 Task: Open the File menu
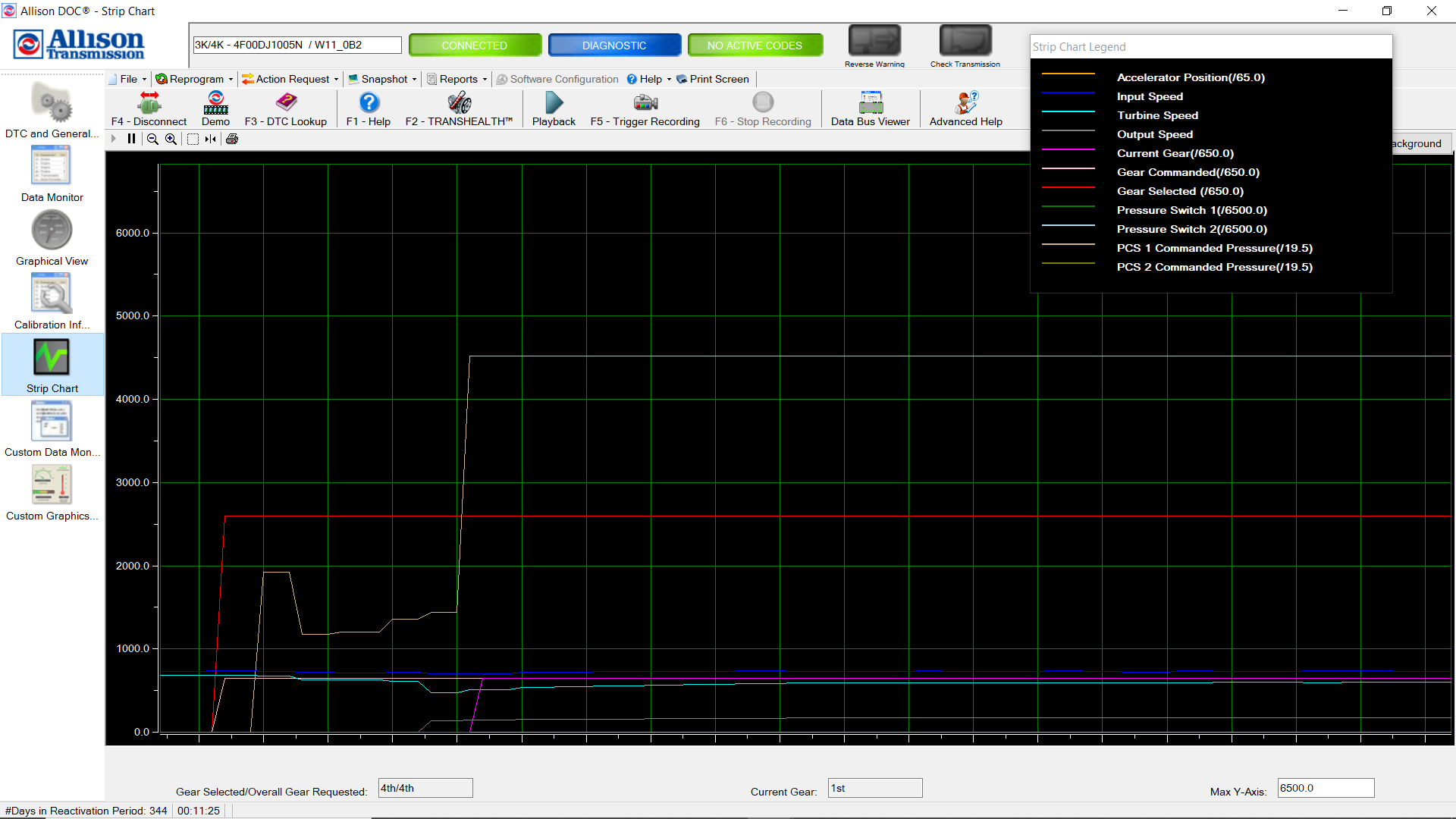(127, 79)
